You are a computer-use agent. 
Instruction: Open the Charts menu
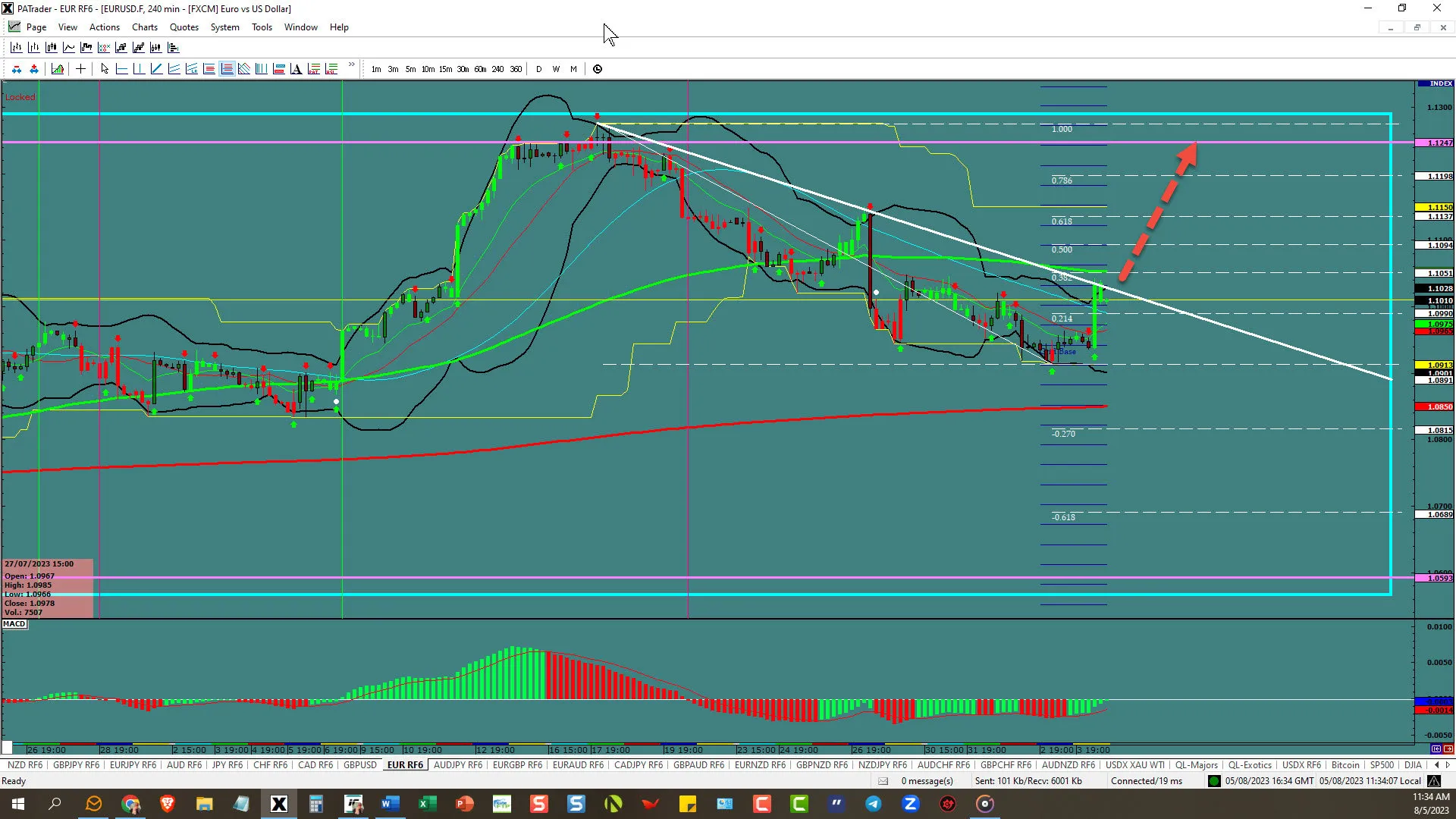coord(144,27)
